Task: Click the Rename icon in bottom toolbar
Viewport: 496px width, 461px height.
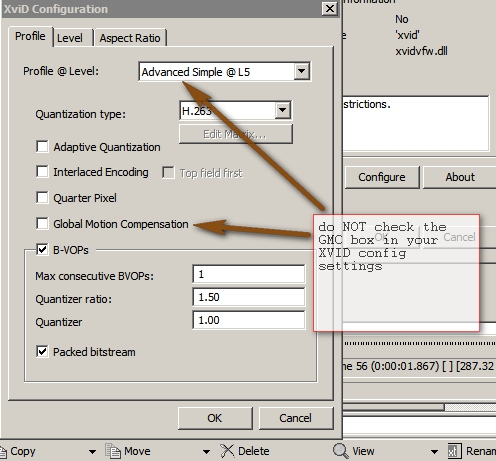Action: [x=454, y=451]
